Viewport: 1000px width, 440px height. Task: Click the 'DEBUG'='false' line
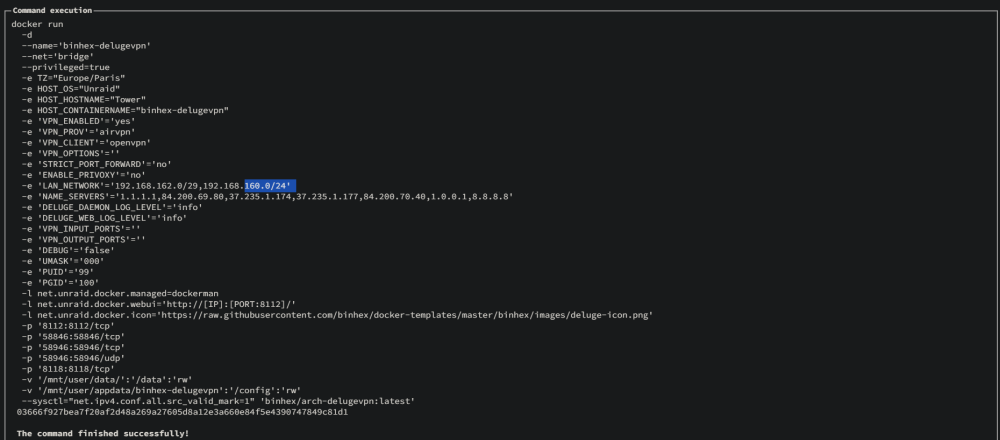click(68, 251)
